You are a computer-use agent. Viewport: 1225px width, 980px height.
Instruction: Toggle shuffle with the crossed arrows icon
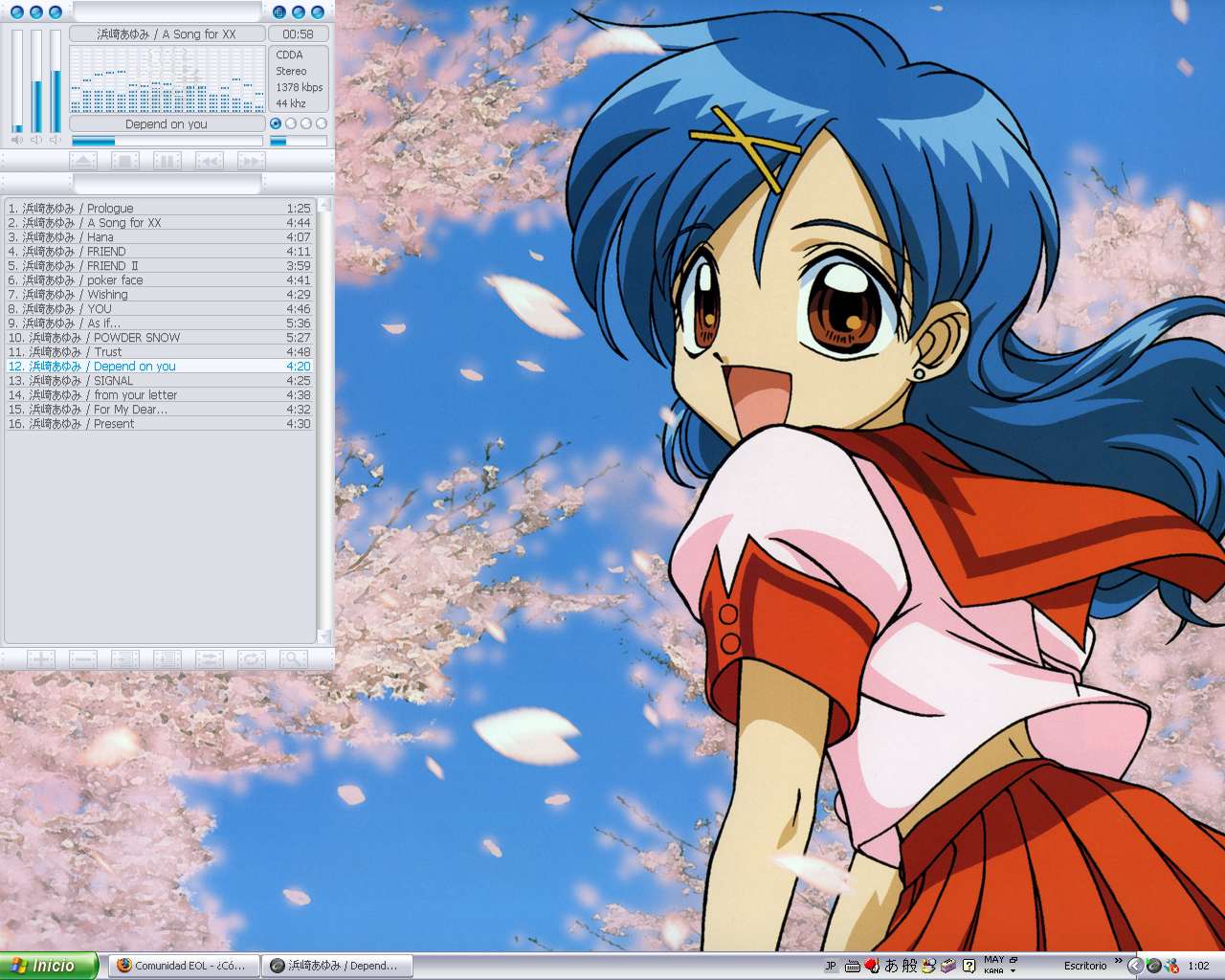click(210, 658)
